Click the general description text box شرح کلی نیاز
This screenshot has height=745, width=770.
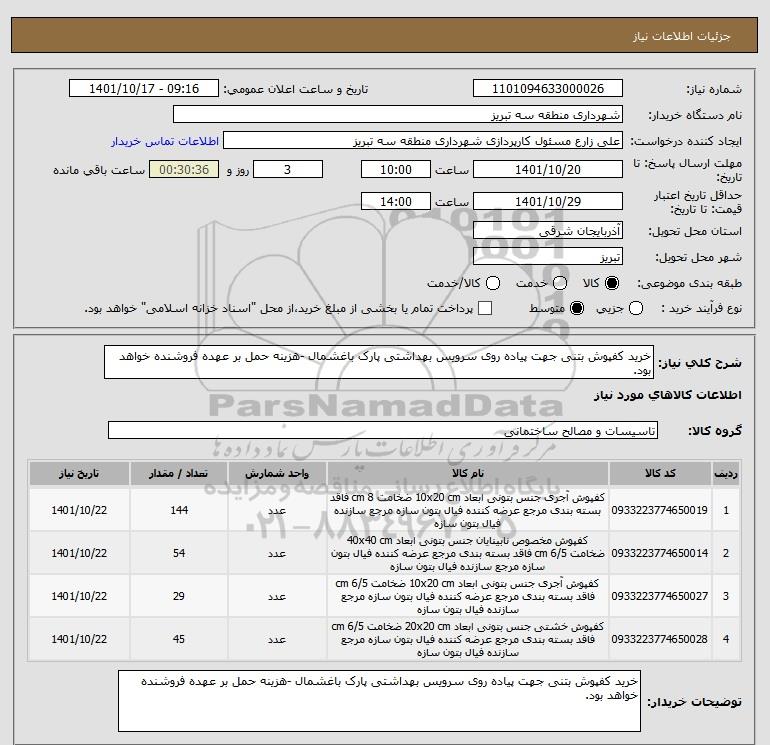(x=379, y=362)
